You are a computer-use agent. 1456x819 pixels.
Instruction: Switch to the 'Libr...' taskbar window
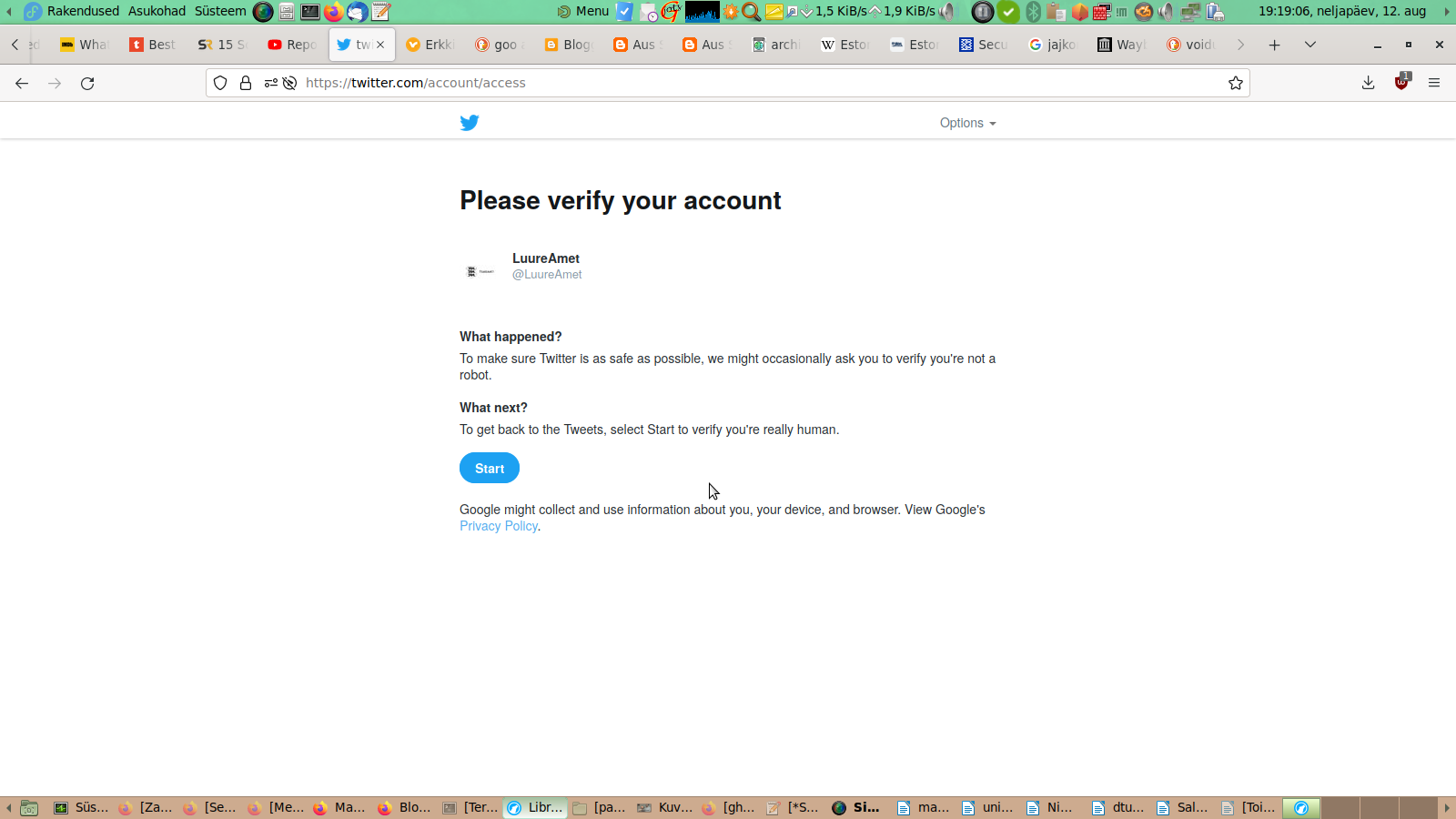[535, 807]
